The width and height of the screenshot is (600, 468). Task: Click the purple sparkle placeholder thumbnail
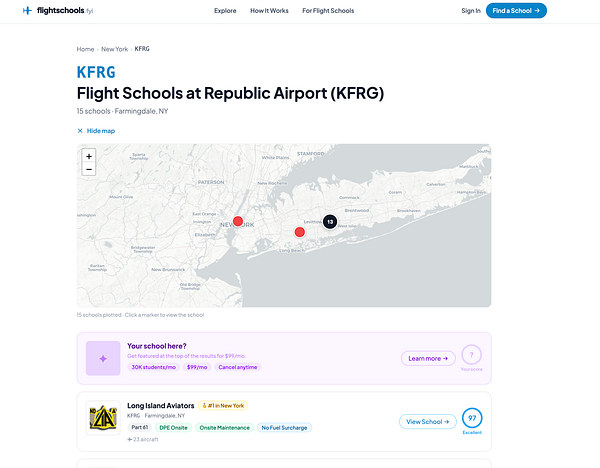pos(103,358)
